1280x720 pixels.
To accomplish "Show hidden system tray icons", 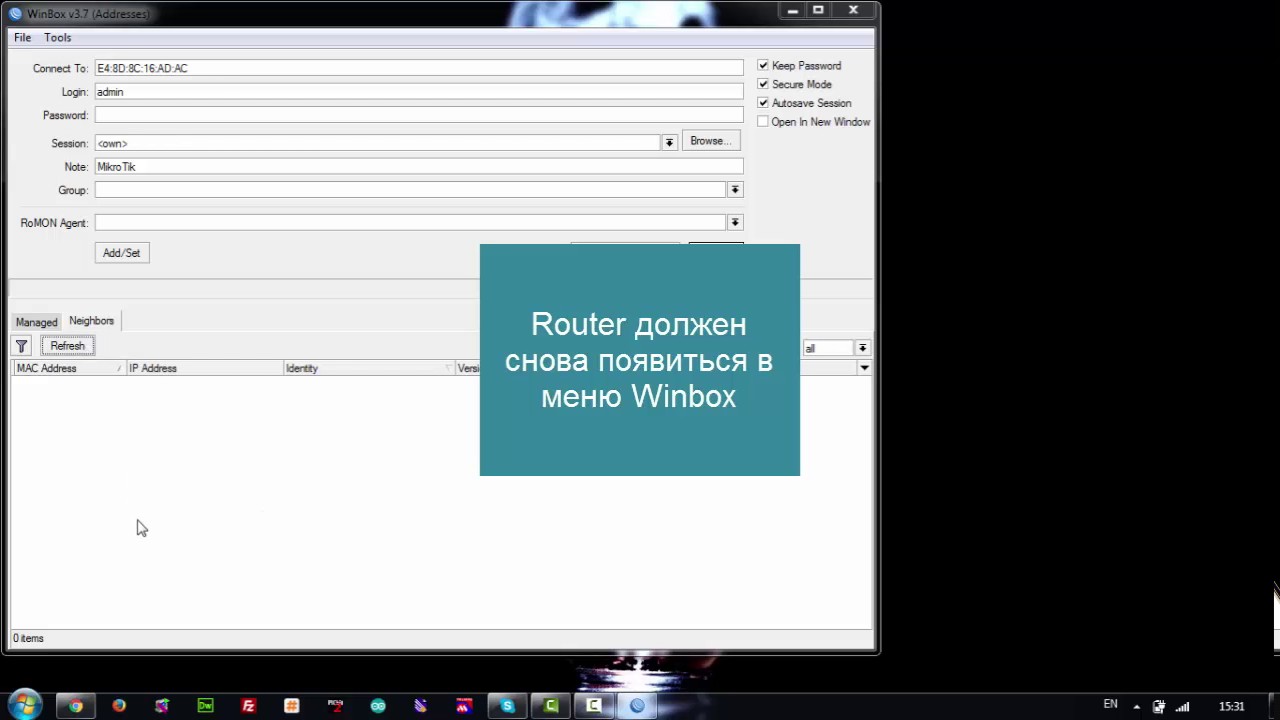I will [x=1136, y=707].
